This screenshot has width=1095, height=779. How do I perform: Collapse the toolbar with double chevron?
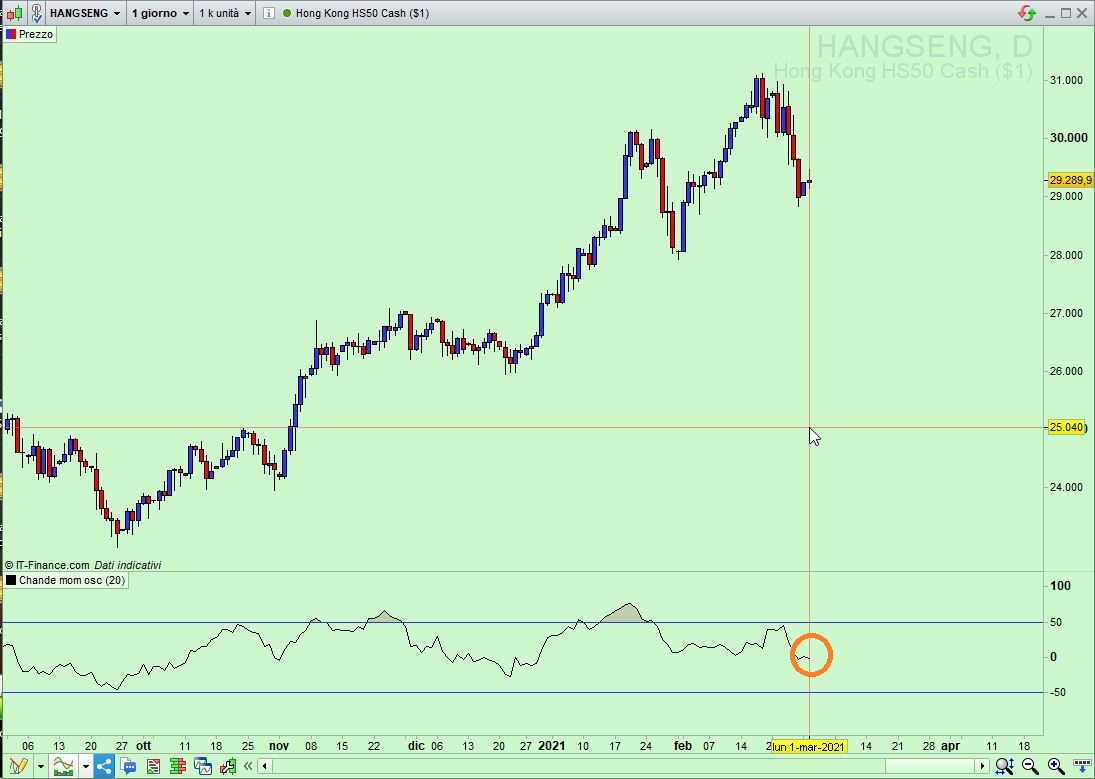[x=248, y=766]
